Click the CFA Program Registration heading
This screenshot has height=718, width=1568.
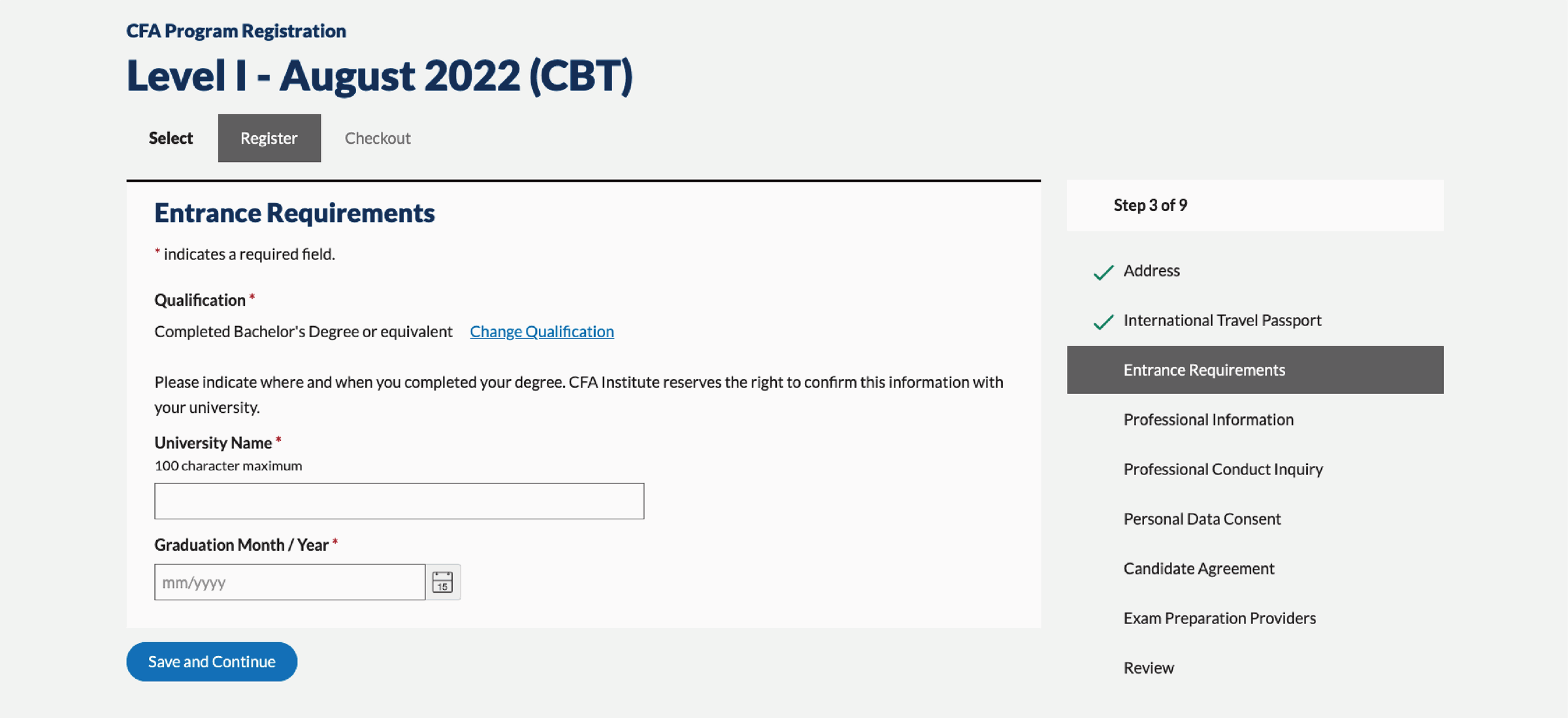coord(236,31)
